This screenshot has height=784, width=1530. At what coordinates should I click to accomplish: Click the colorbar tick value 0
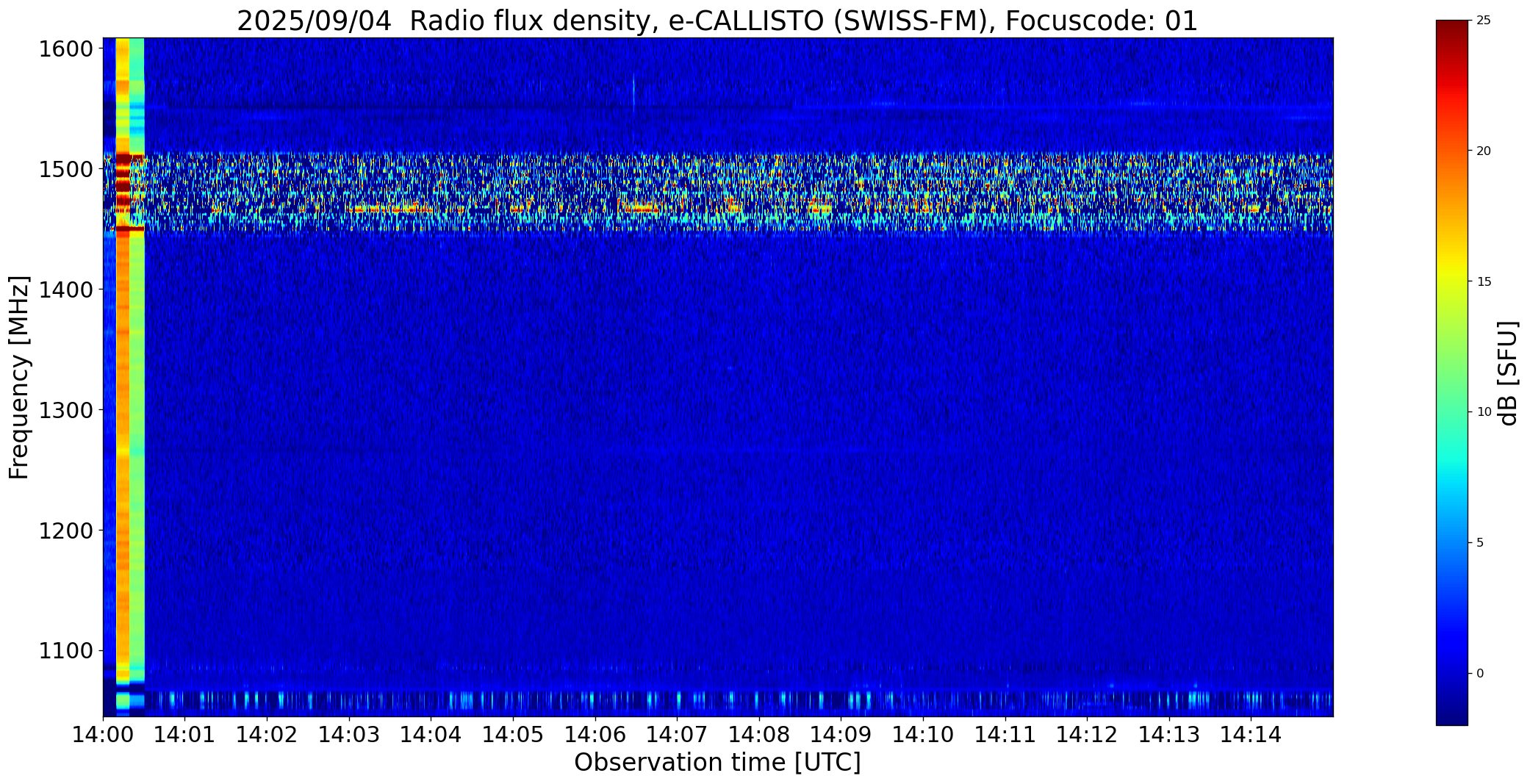[x=1480, y=674]
